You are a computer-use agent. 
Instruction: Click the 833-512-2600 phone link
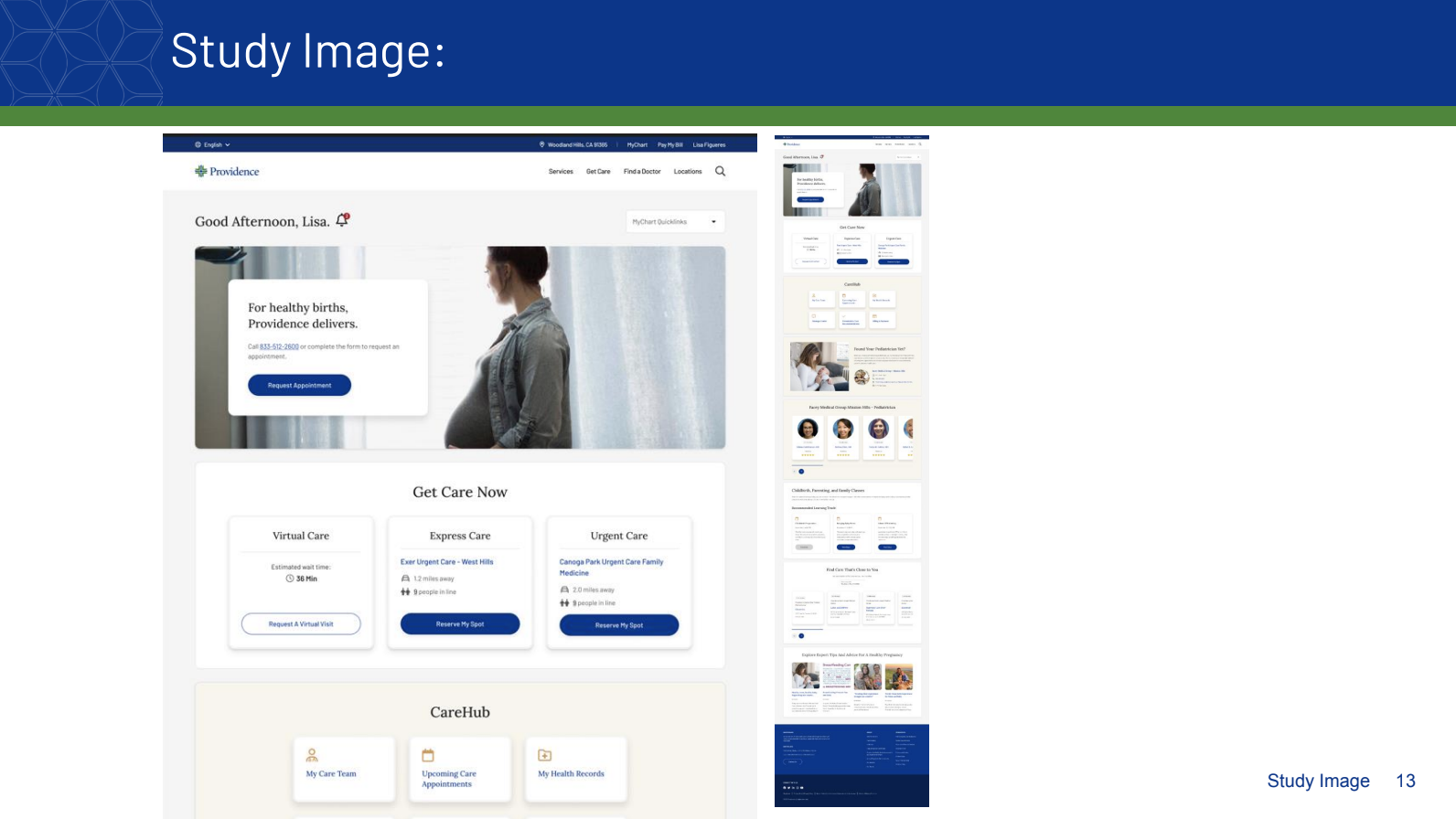click(279, 347)
